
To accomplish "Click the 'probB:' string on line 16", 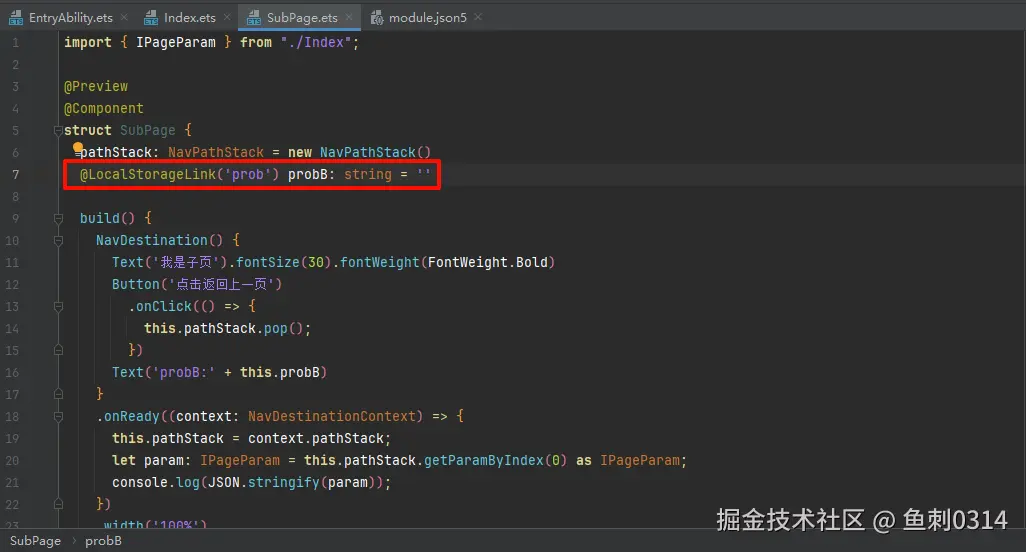I will [x=183, y=372].
